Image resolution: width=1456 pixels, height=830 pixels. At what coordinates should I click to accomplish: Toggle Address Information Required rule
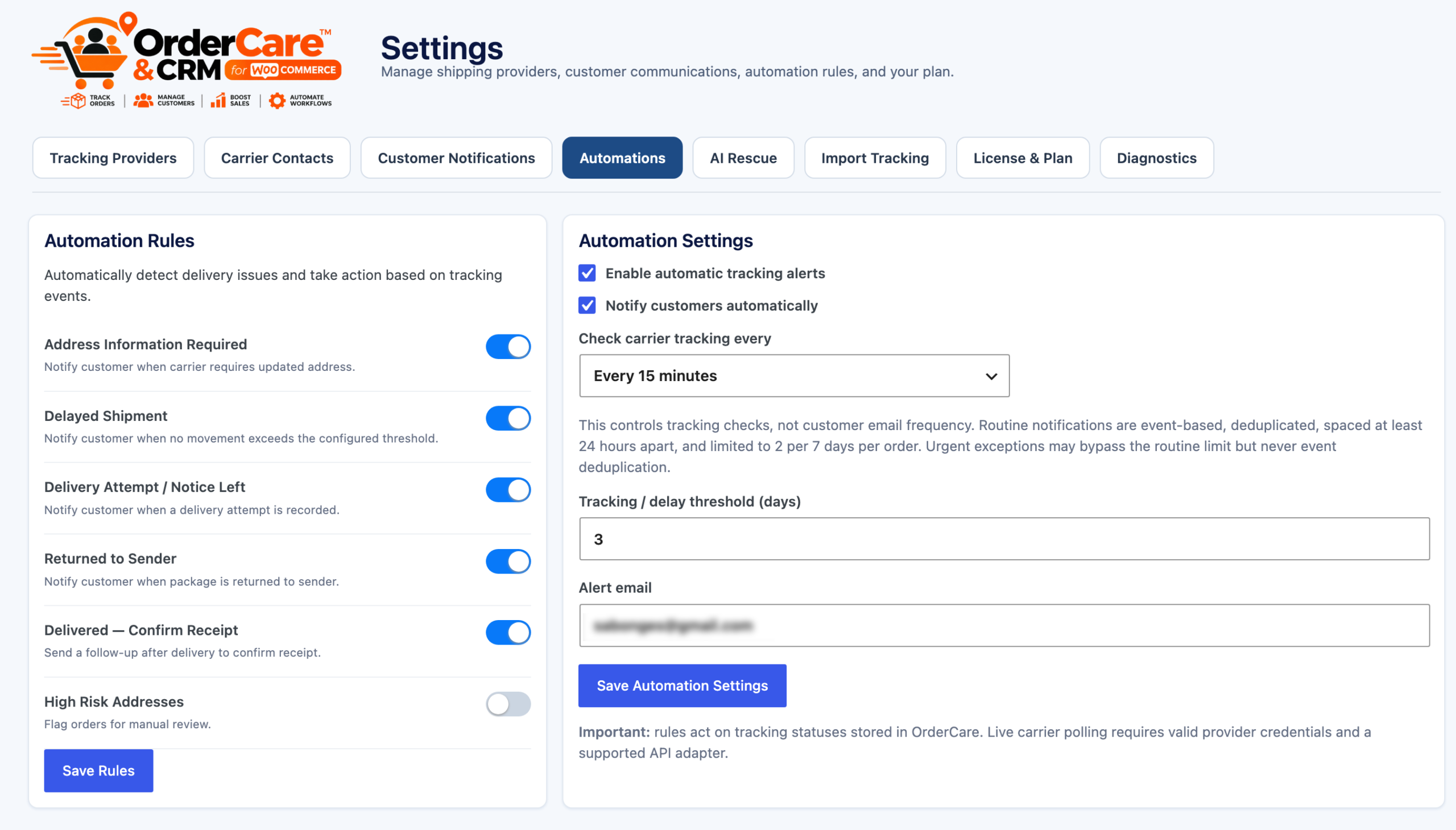click(508, 346)
